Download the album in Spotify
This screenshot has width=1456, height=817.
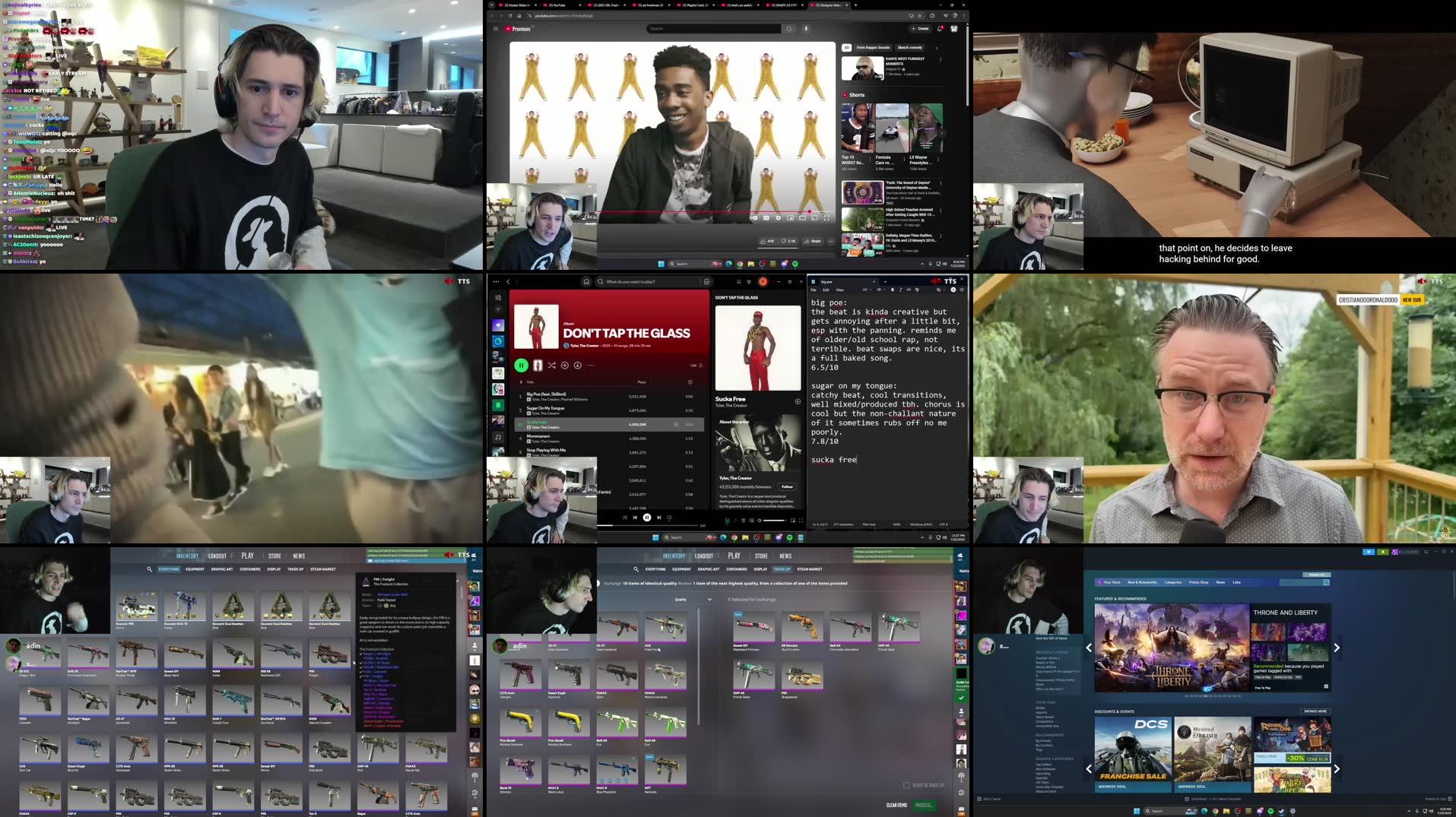point(578,366)
